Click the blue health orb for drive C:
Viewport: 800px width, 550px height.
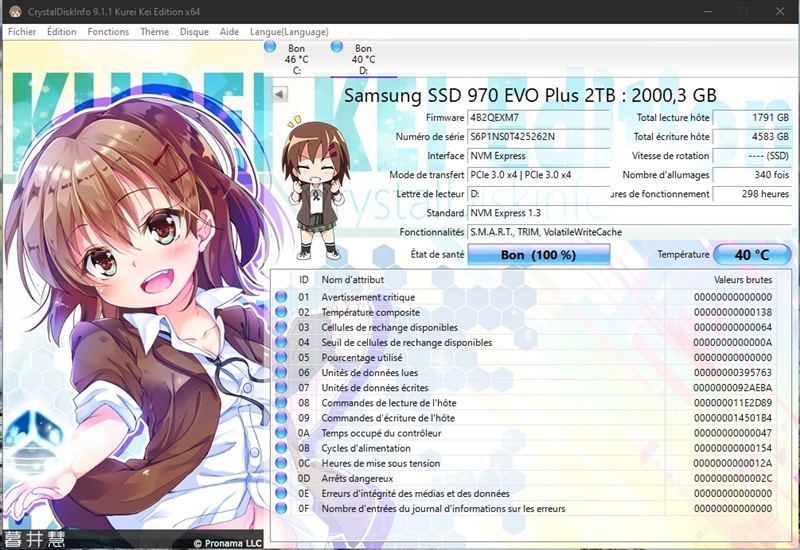(x=270, y=47)
